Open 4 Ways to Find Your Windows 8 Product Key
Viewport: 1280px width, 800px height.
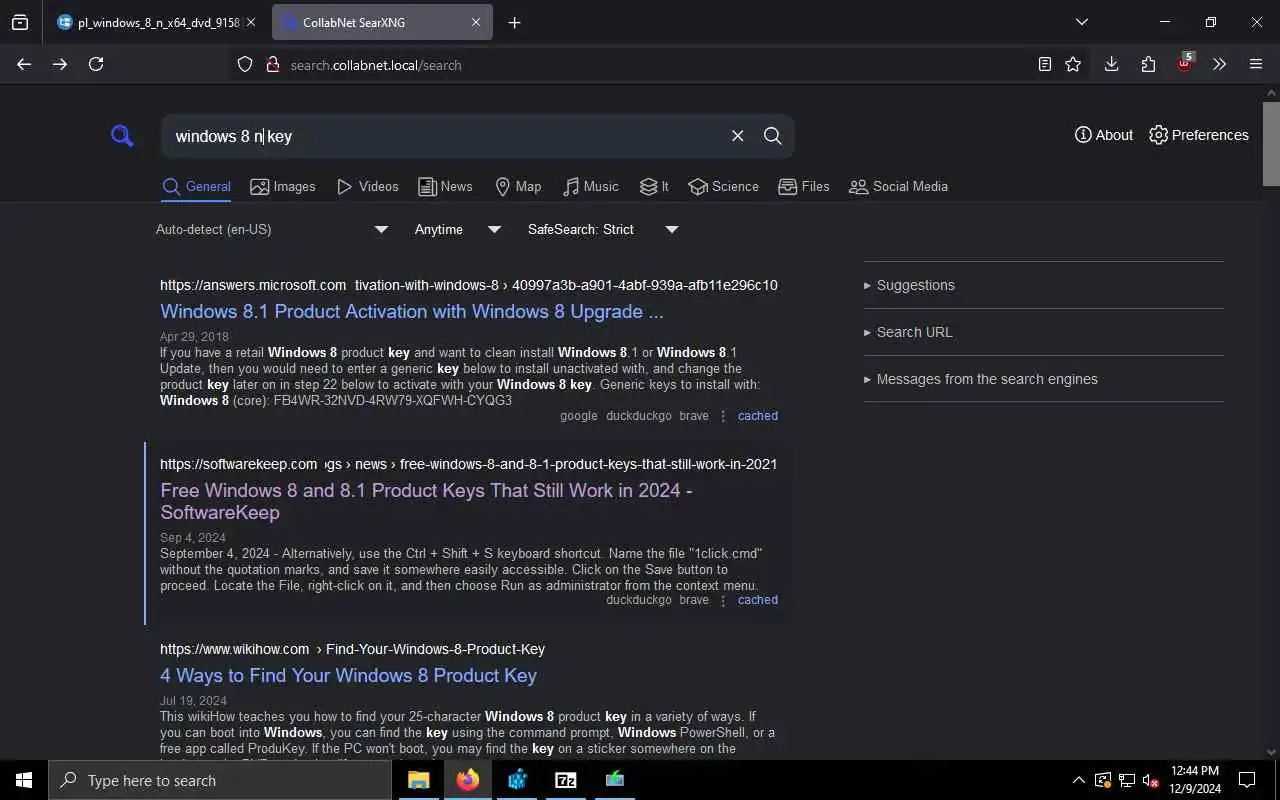click(349, 675)
